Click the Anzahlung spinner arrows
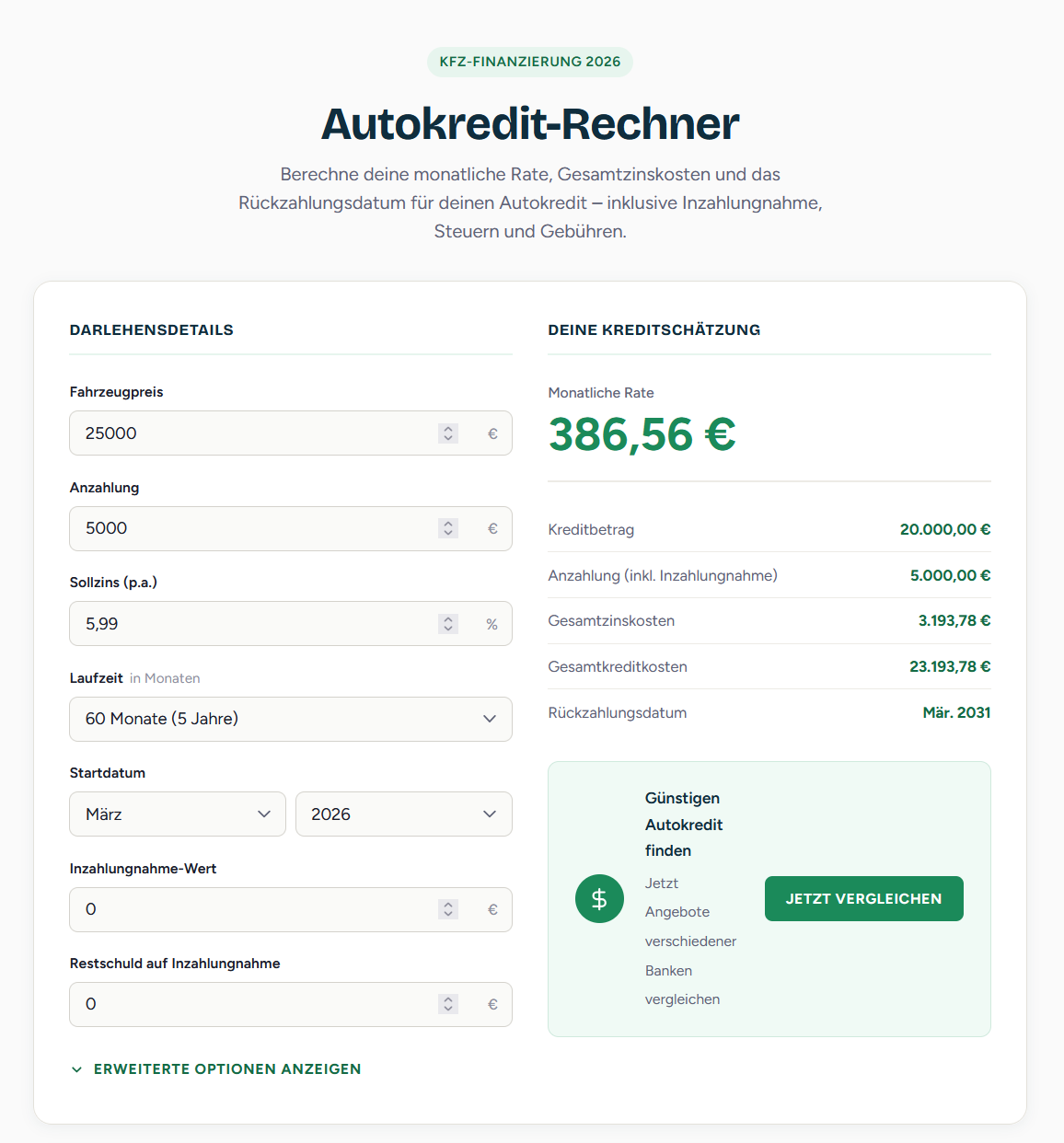1064x1143 pixels. [448, 528]
